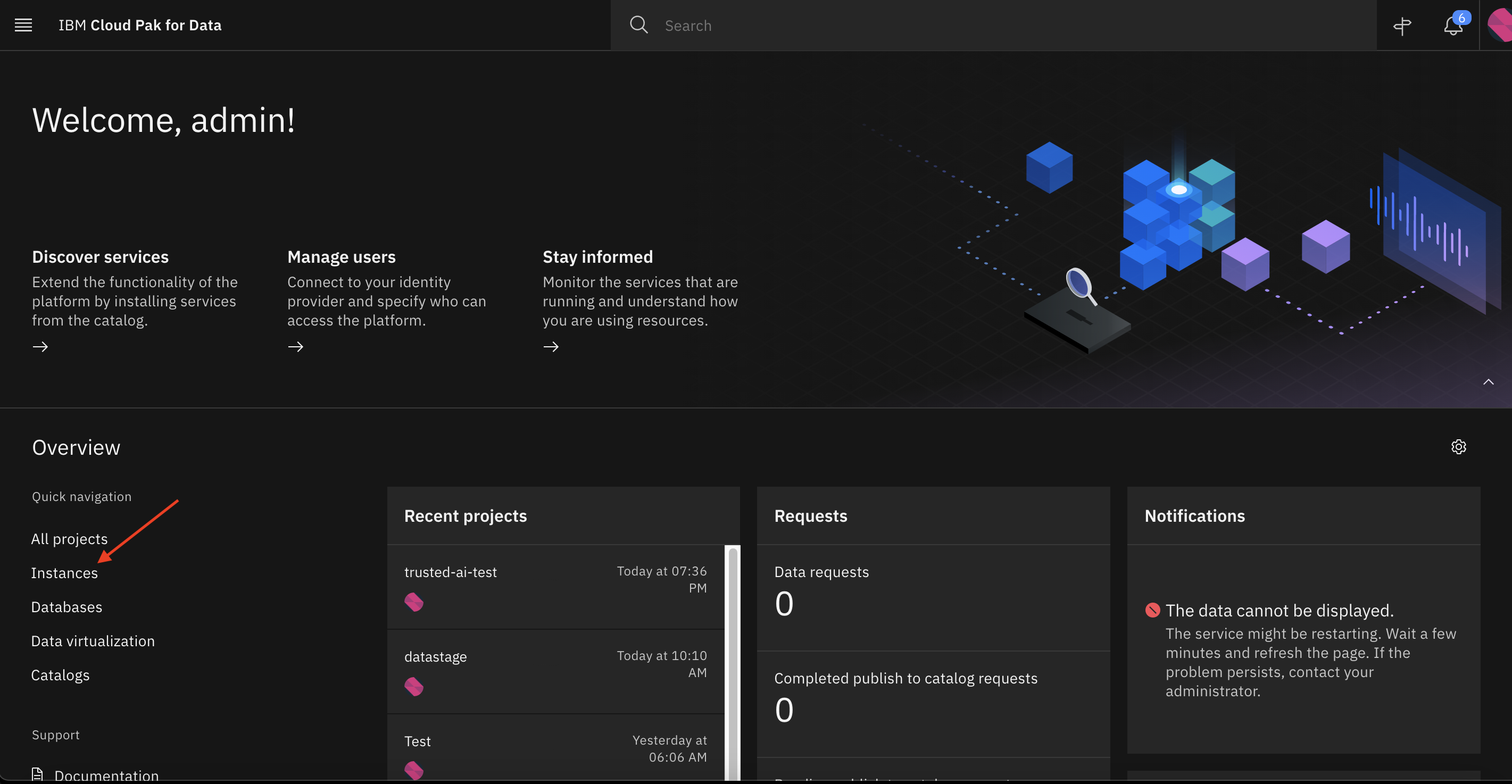The height and width of the screenshot is (784, 1512).
Task: Click the 'Today at 07:36 PM' timestamp
Action: (661, 579)
